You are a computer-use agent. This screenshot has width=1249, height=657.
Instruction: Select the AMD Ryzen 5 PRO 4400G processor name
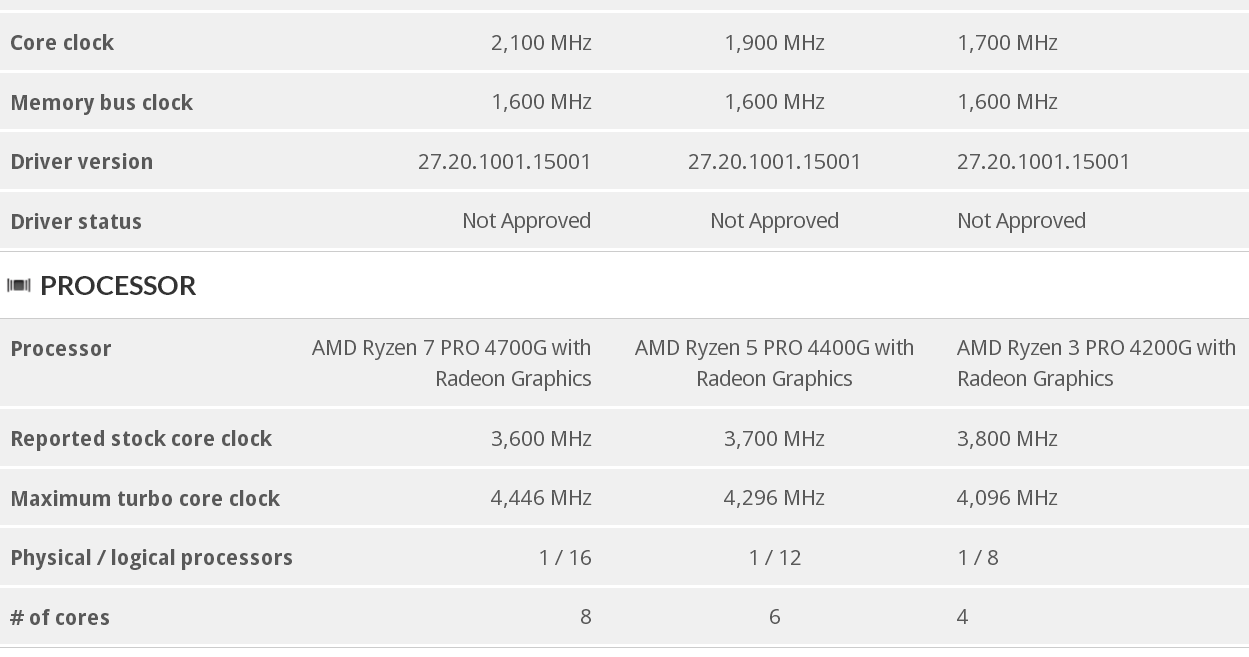pos(774,363)
